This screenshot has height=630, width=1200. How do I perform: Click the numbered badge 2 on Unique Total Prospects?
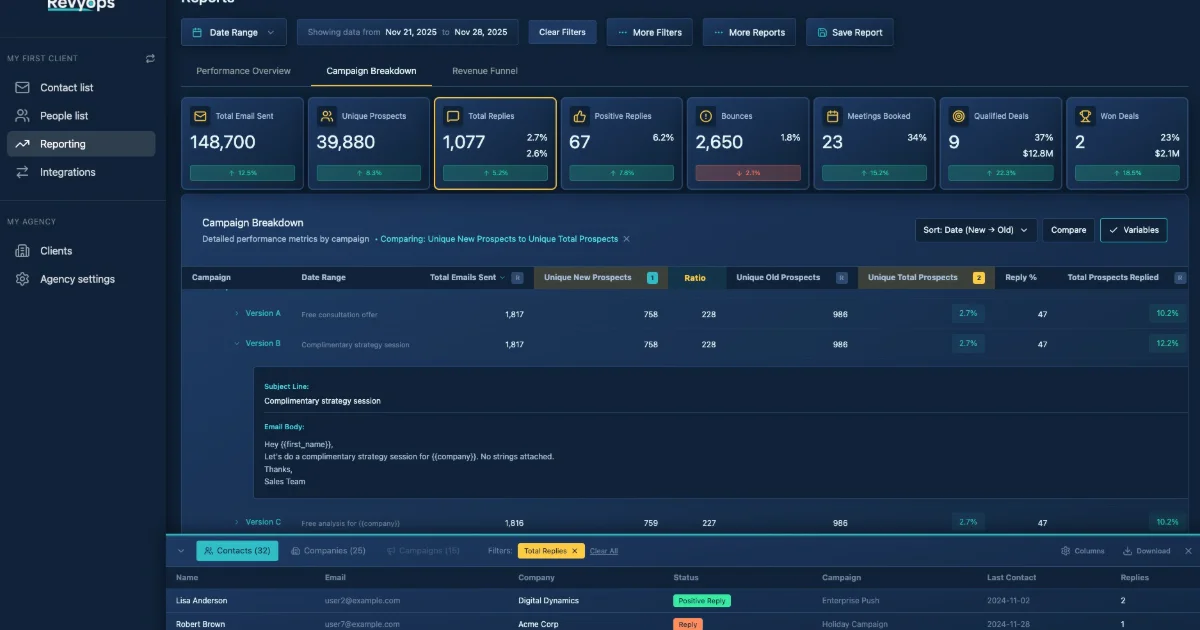979,278
